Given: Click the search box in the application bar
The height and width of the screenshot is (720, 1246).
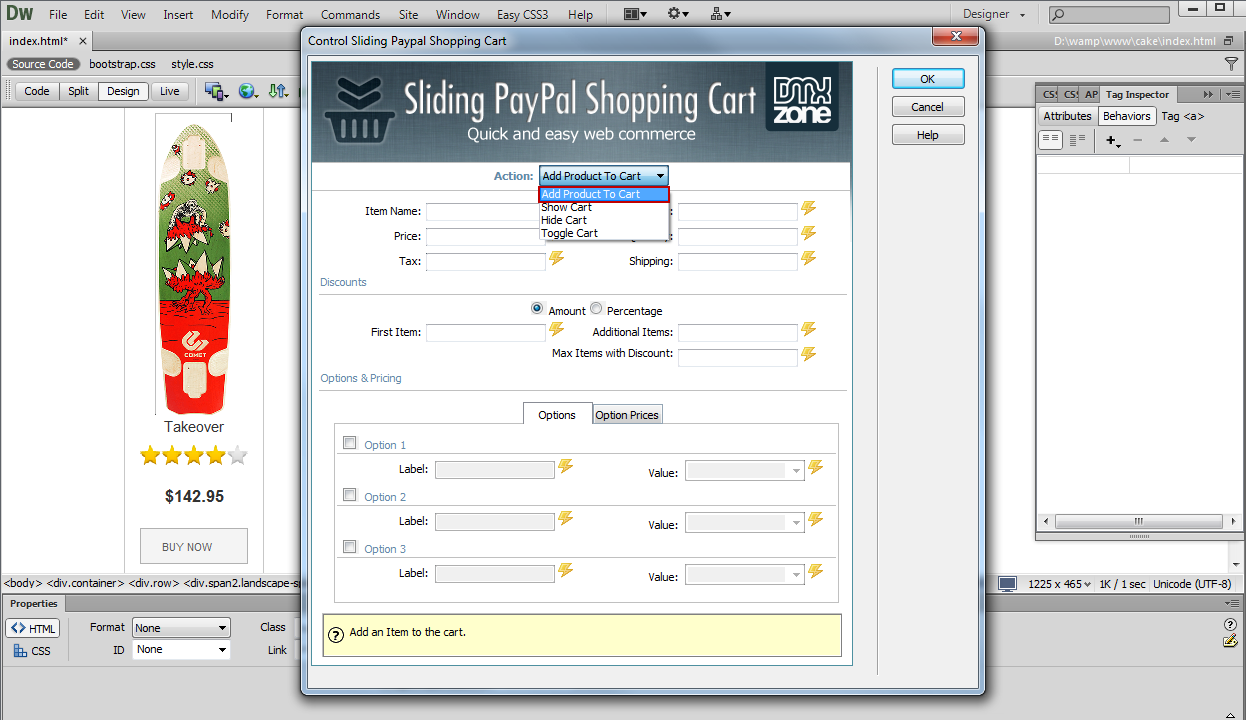Looking at the screenshot, I should (x=1110, y=15).
